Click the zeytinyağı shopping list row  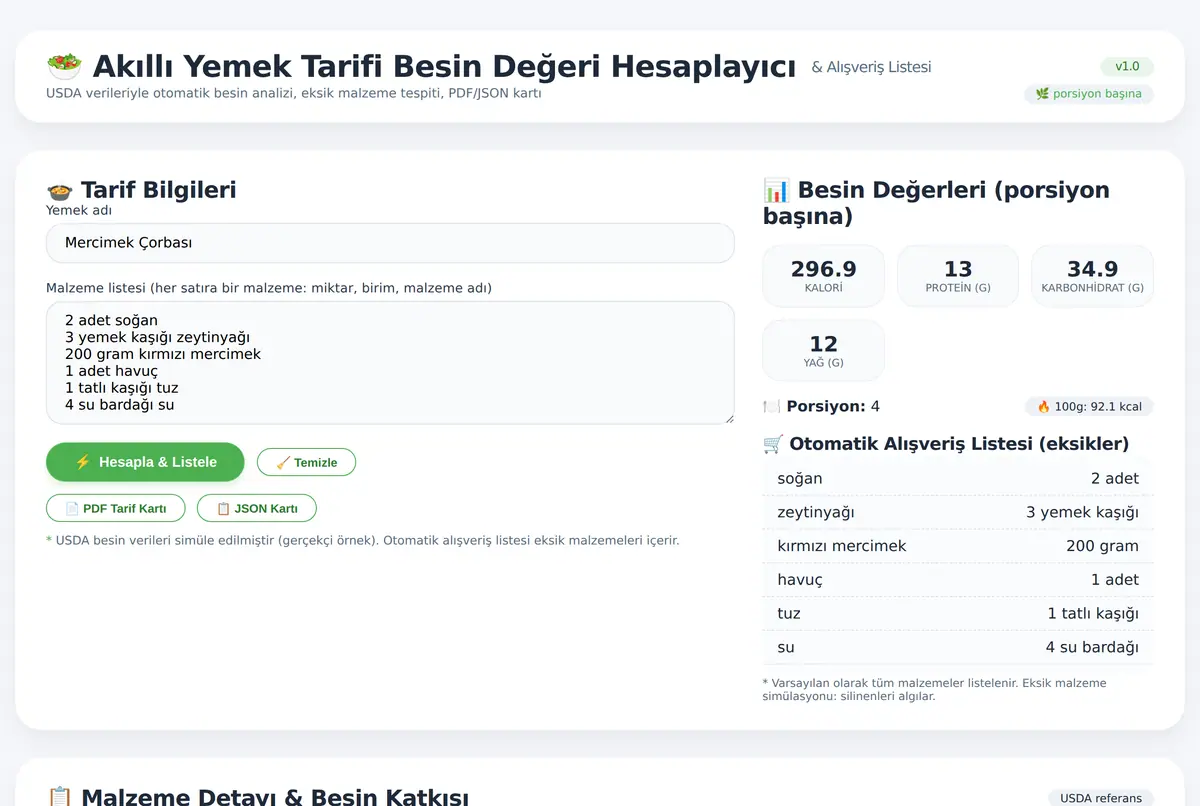click(958, 512)
